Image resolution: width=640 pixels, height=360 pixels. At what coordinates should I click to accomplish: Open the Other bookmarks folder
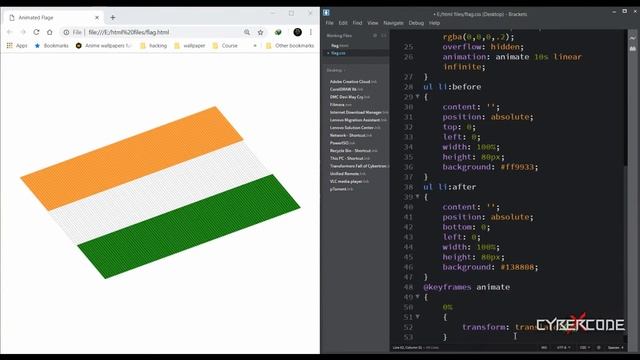click(290, 46)
